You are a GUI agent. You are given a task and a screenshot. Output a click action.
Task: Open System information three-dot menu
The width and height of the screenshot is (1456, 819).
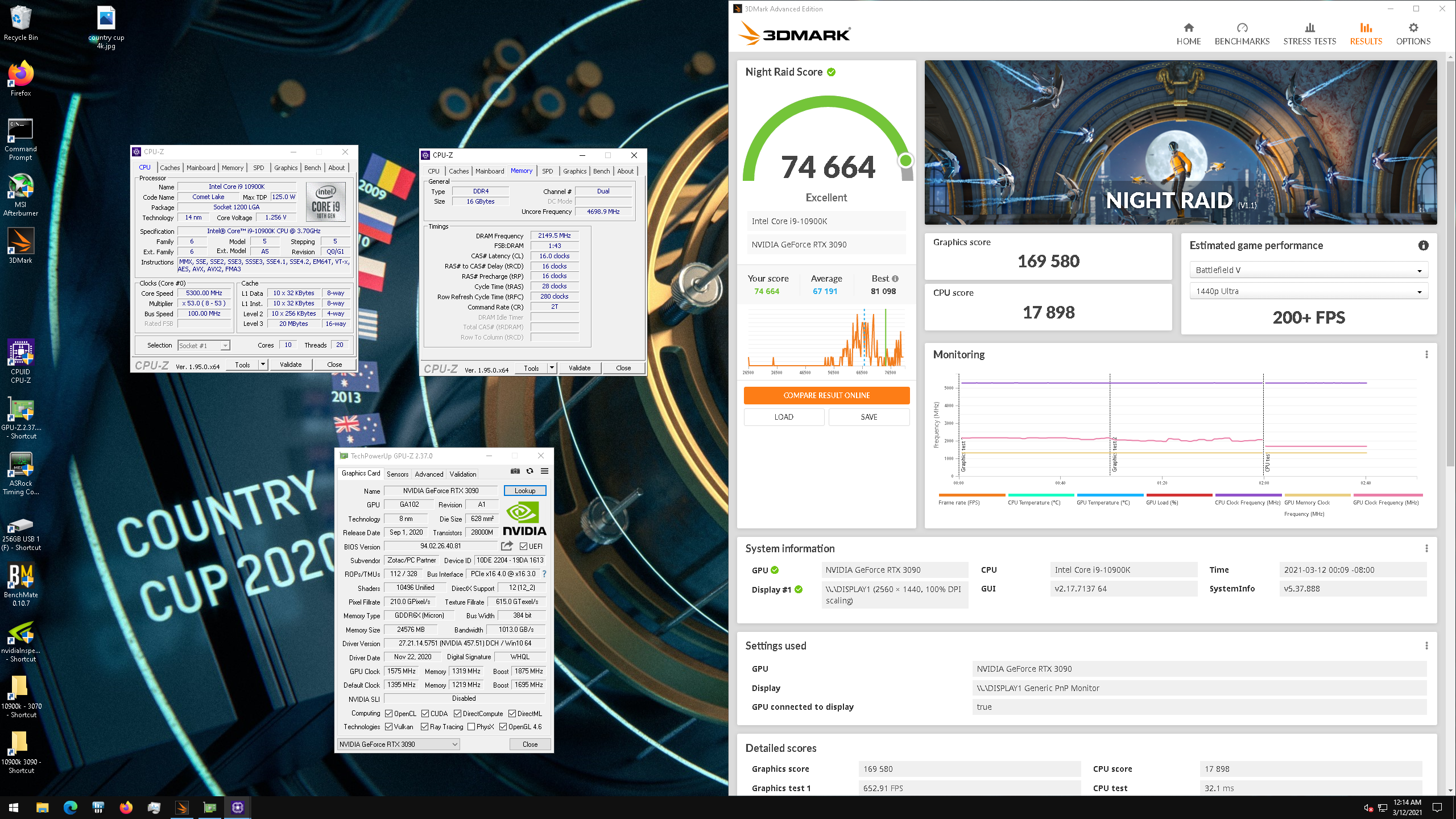point(1426,548)
